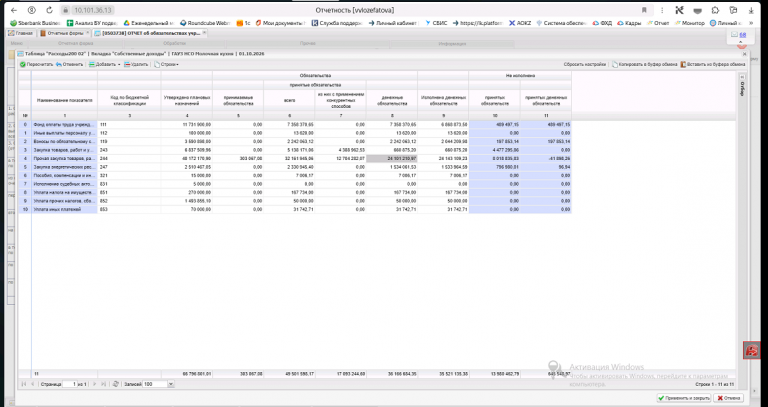Go to first page of table
Screen dimensions: 768x407
(24, 384)
